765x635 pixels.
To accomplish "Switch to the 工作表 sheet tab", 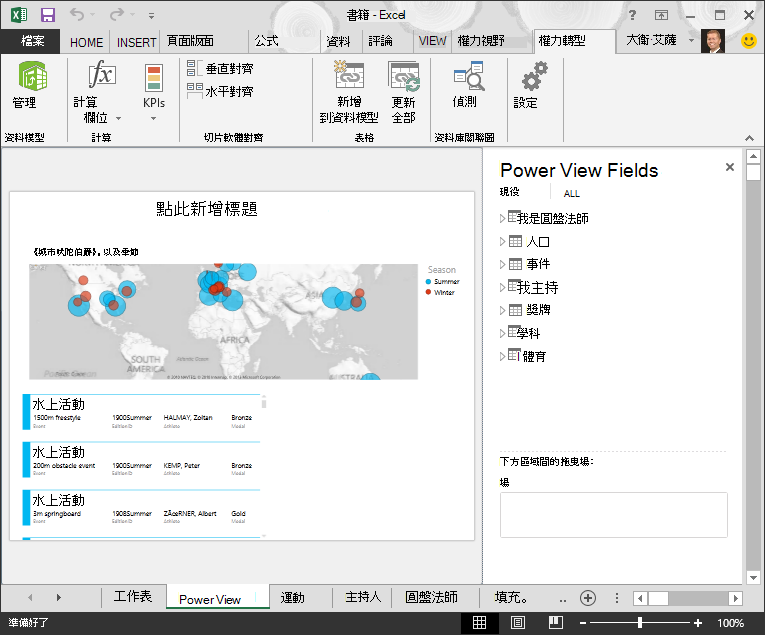I will tap(133, 596).
